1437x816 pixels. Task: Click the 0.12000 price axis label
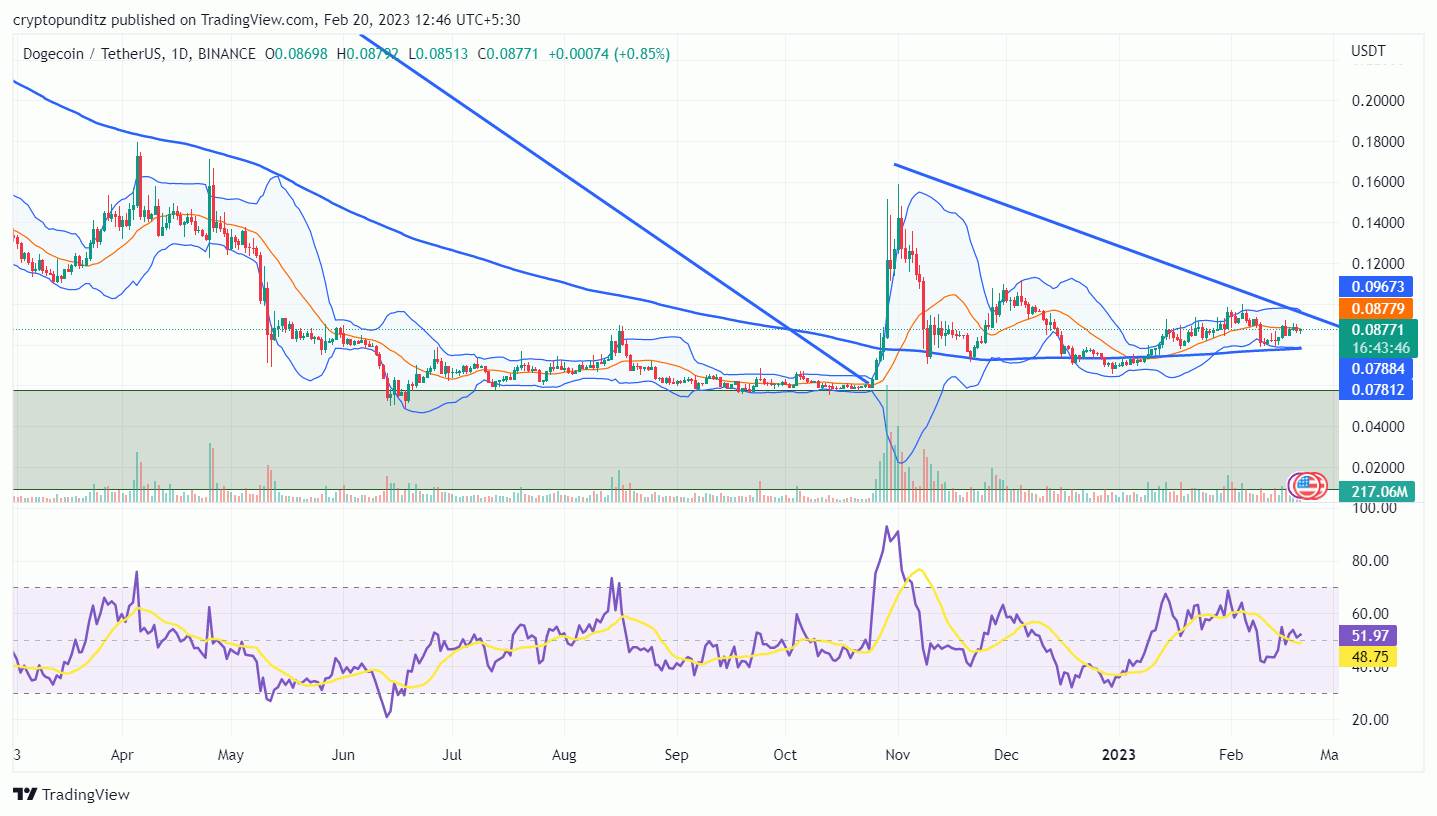[x=1377, y=264]
